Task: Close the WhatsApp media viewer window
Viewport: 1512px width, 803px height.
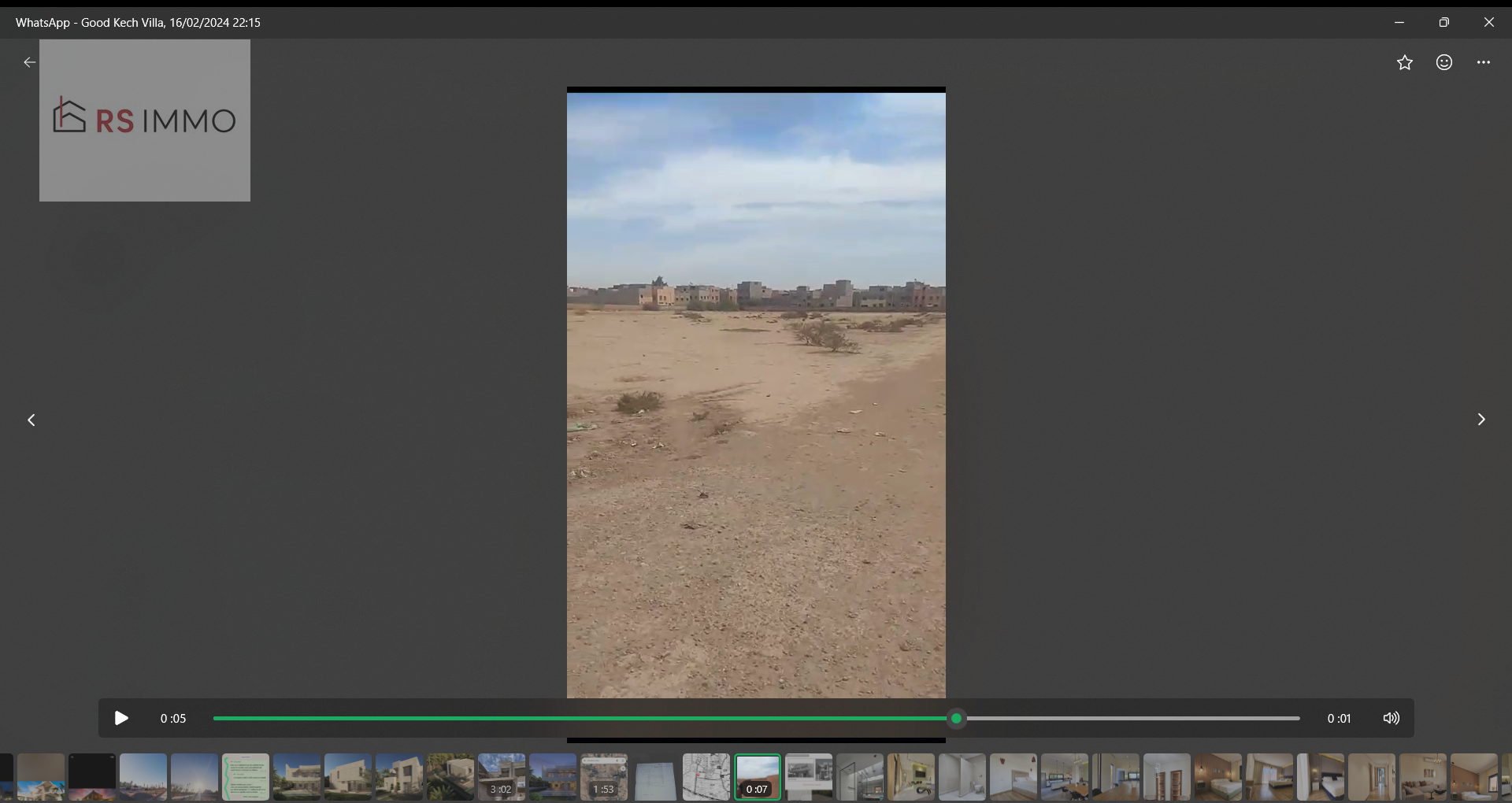Action: pyautogui.click(x=1489, y=23)
